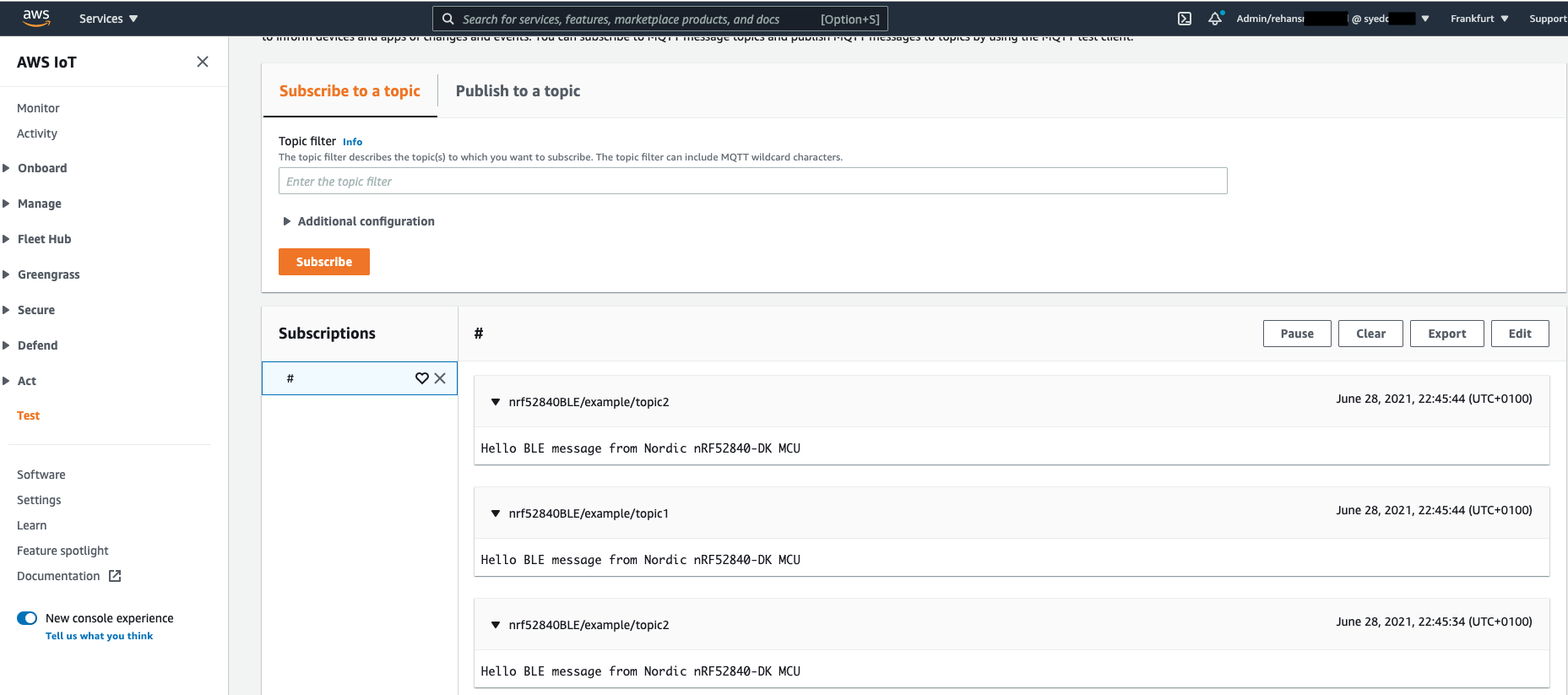
Task: Close the AWS IoT sidebar
Action: pyautogui.click(x=203, y=62)
